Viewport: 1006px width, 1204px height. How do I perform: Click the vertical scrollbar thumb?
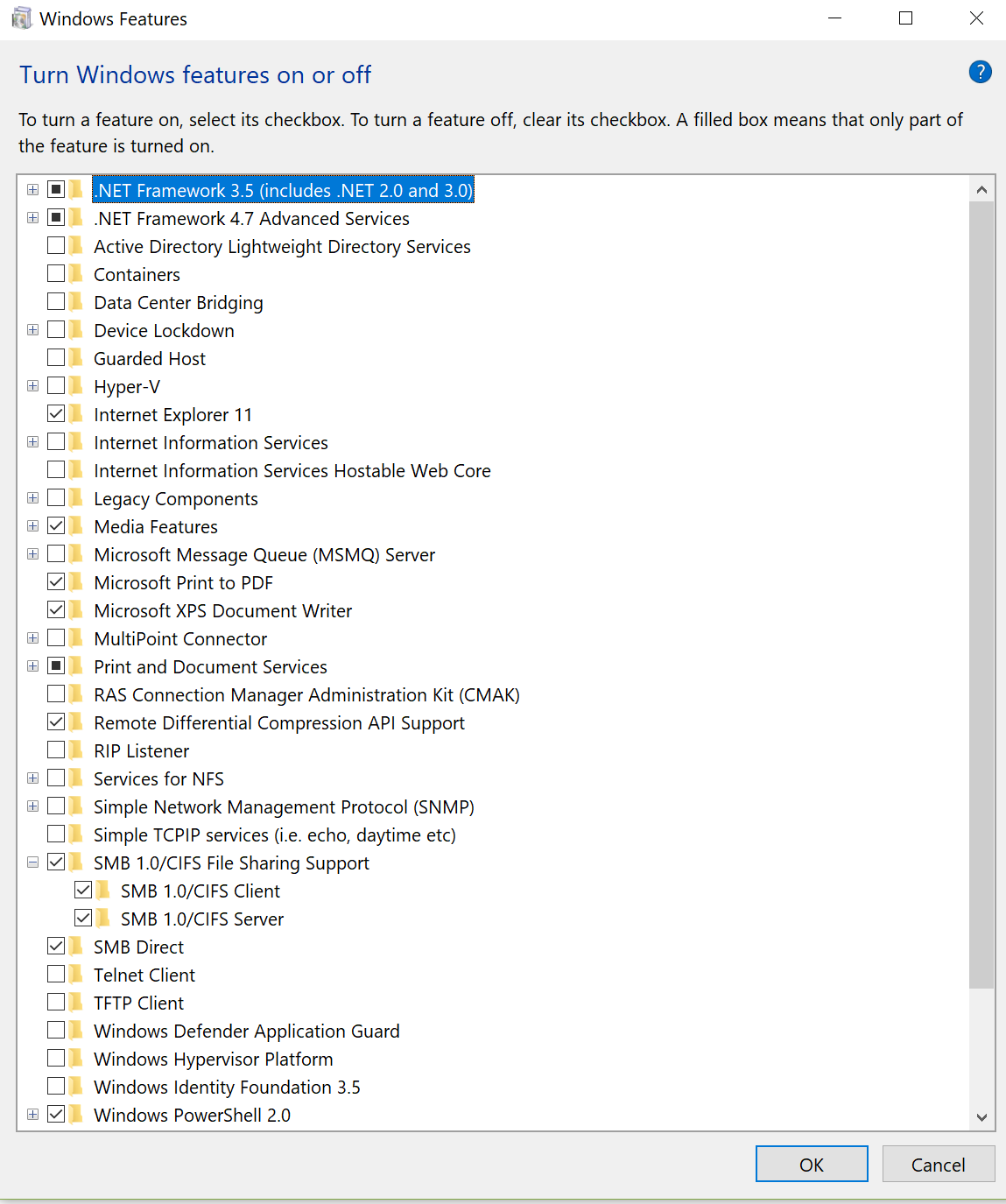point(981,595)
